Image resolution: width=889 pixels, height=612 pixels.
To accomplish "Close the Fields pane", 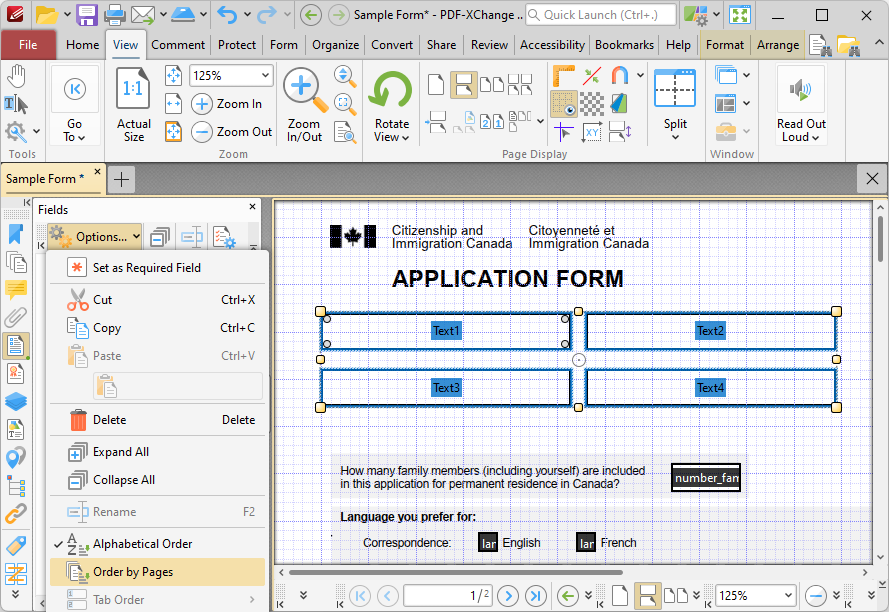I will (x=252, y=206).
